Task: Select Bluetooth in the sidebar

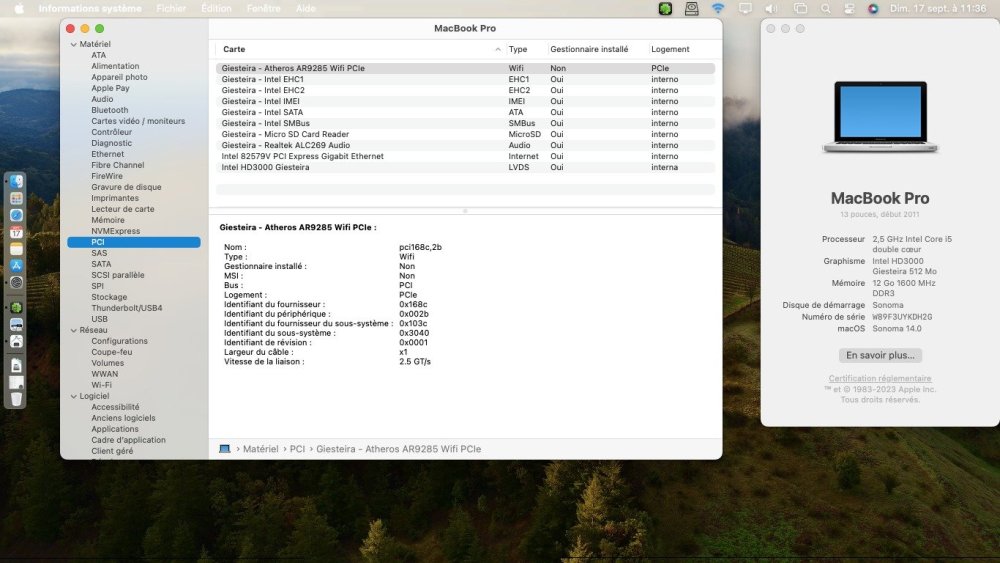Action: pos(110,110)
